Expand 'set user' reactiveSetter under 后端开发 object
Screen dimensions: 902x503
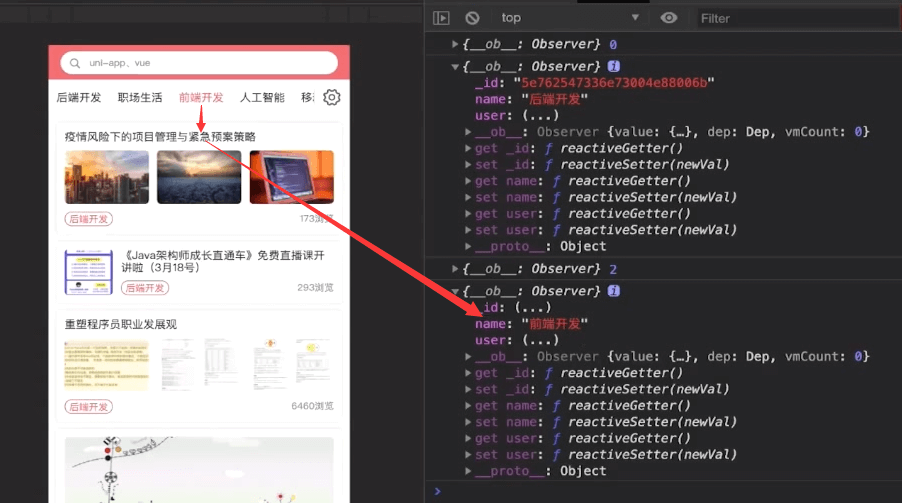click(468, 230)
